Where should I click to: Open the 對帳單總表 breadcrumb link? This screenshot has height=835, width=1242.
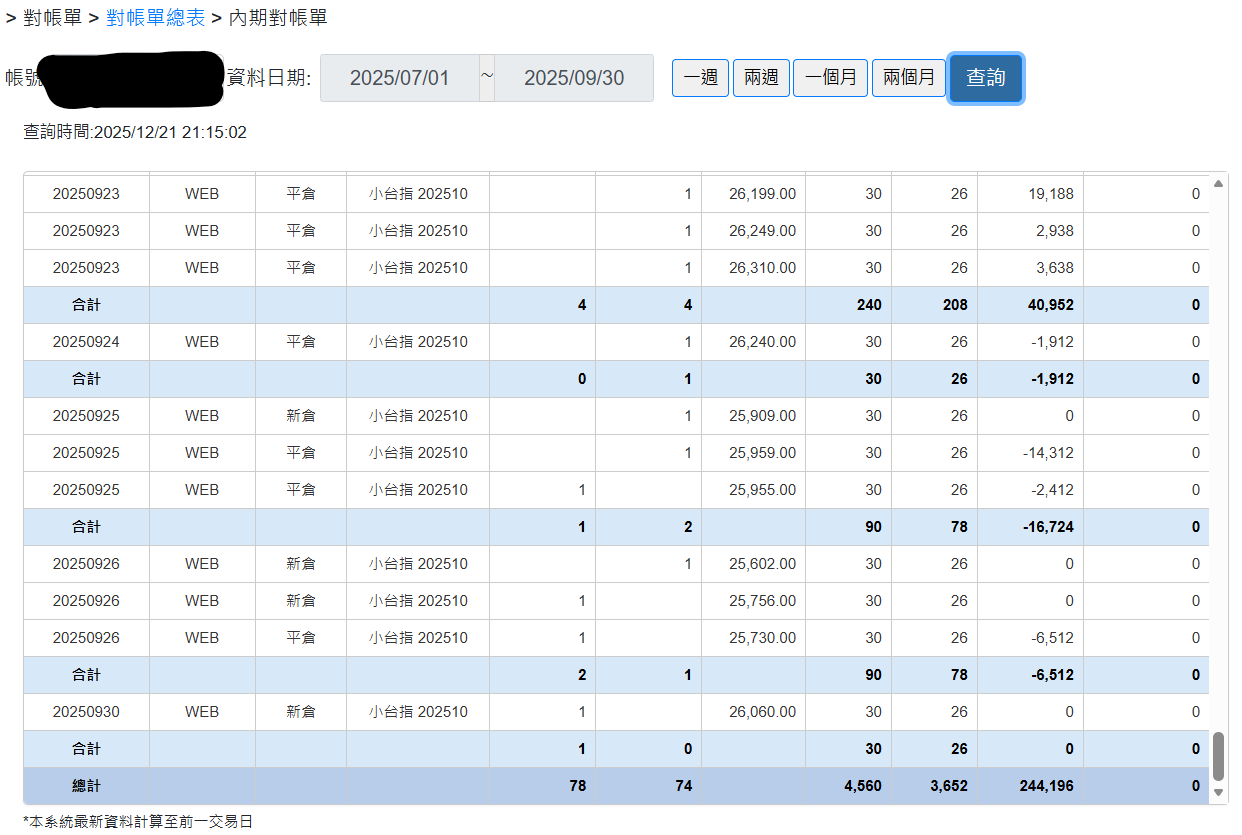point(156,17)
